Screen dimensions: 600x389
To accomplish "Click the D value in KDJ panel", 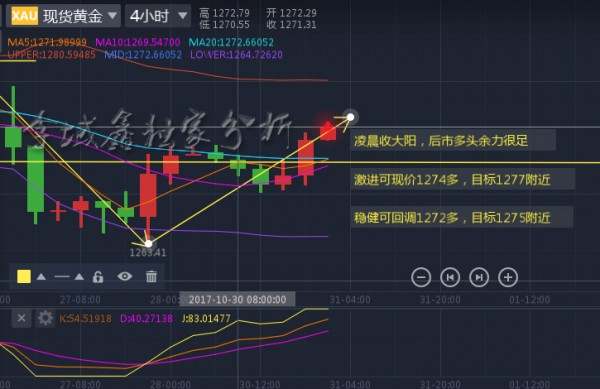I will (x=147, y=318).
